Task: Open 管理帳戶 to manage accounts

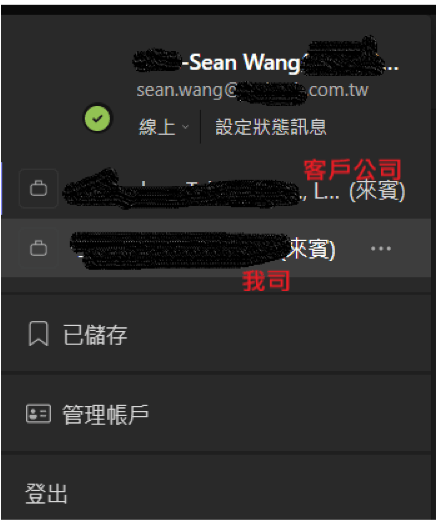Action: pyautogui.click(x=217, y=414)
